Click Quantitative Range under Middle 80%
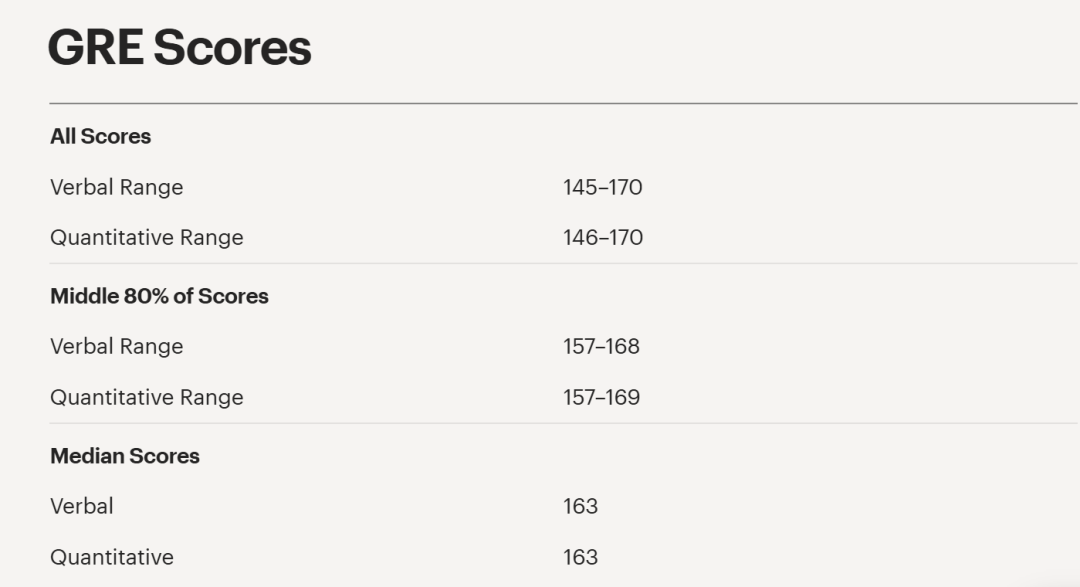Viewport: 1080px width, 587px height. pos(146,397)
